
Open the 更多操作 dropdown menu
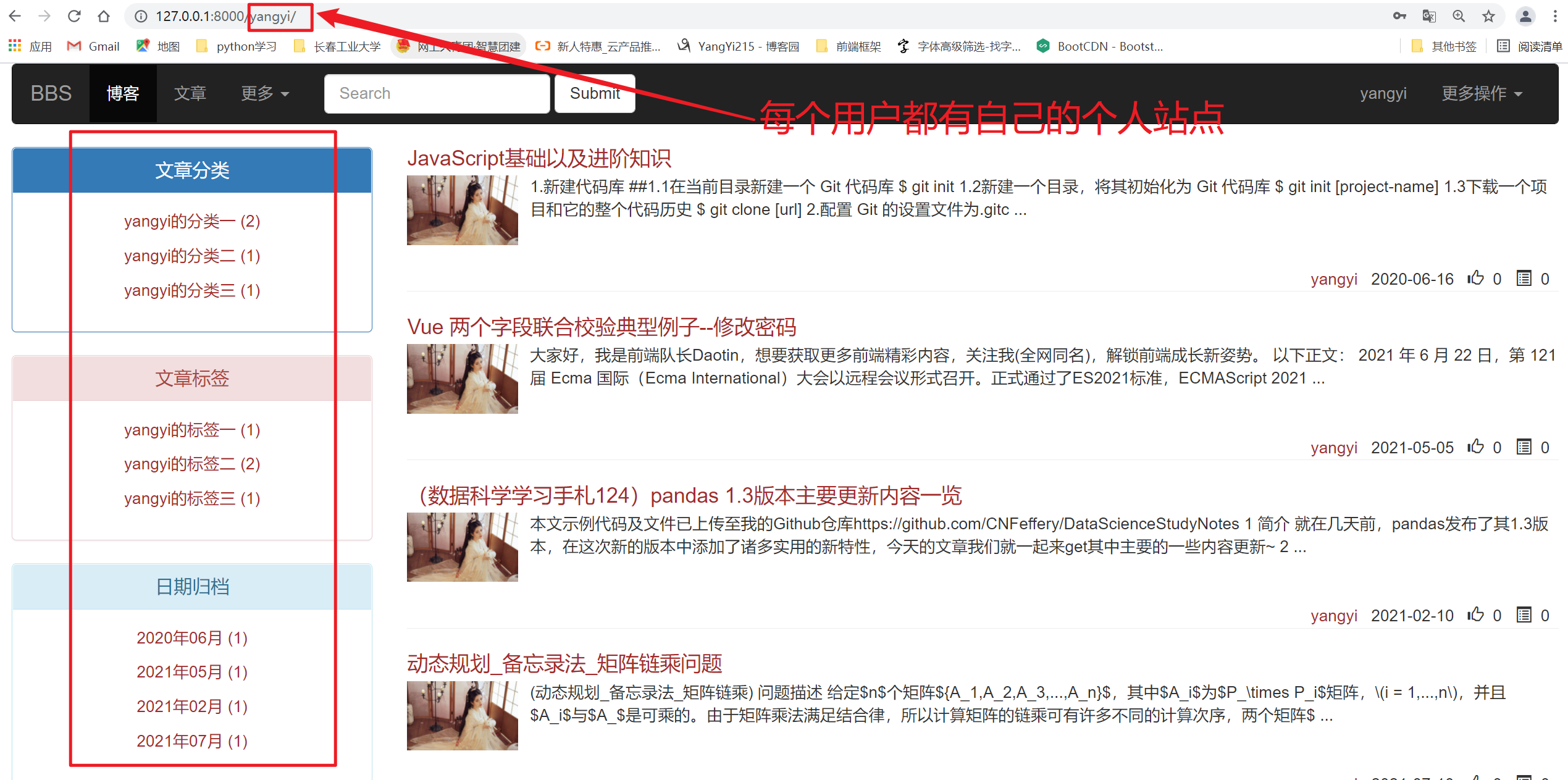(x=1481, y=93)
